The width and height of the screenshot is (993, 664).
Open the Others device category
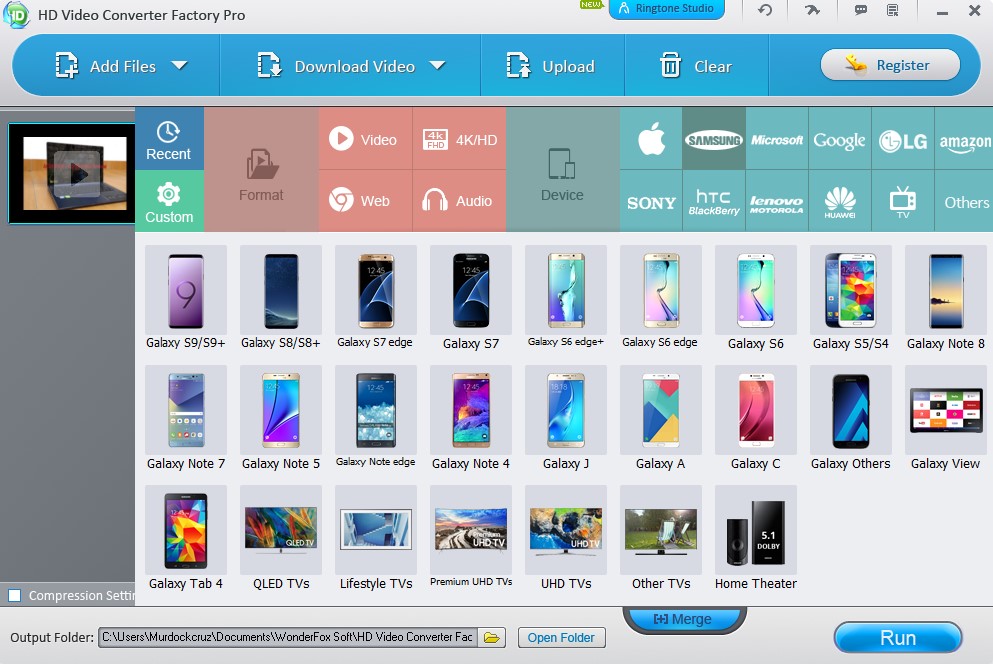click(964, 201)
